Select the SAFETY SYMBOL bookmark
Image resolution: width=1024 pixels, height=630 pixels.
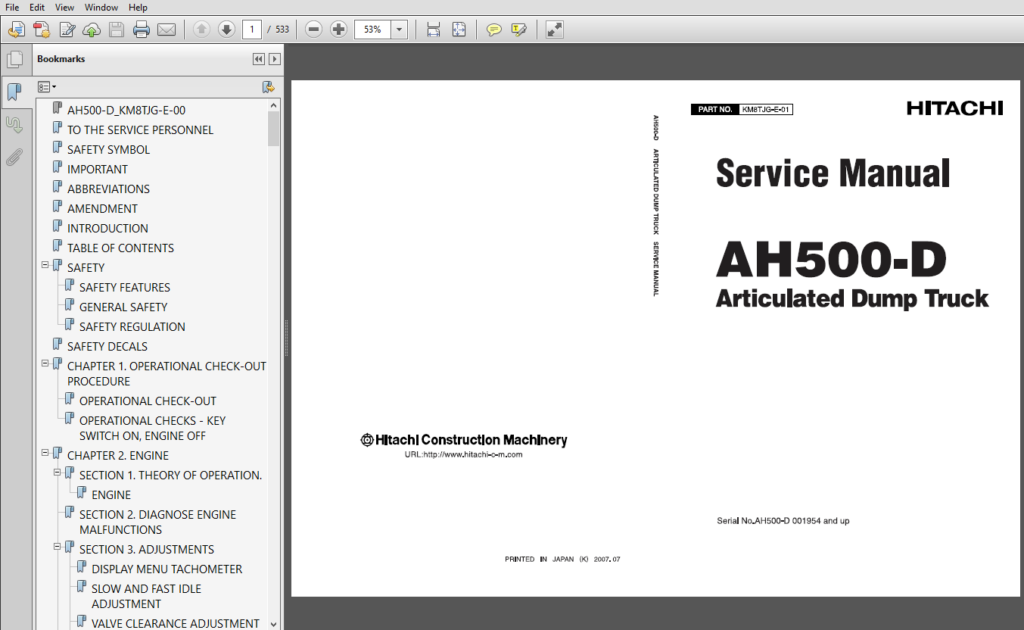pos(108,150)
